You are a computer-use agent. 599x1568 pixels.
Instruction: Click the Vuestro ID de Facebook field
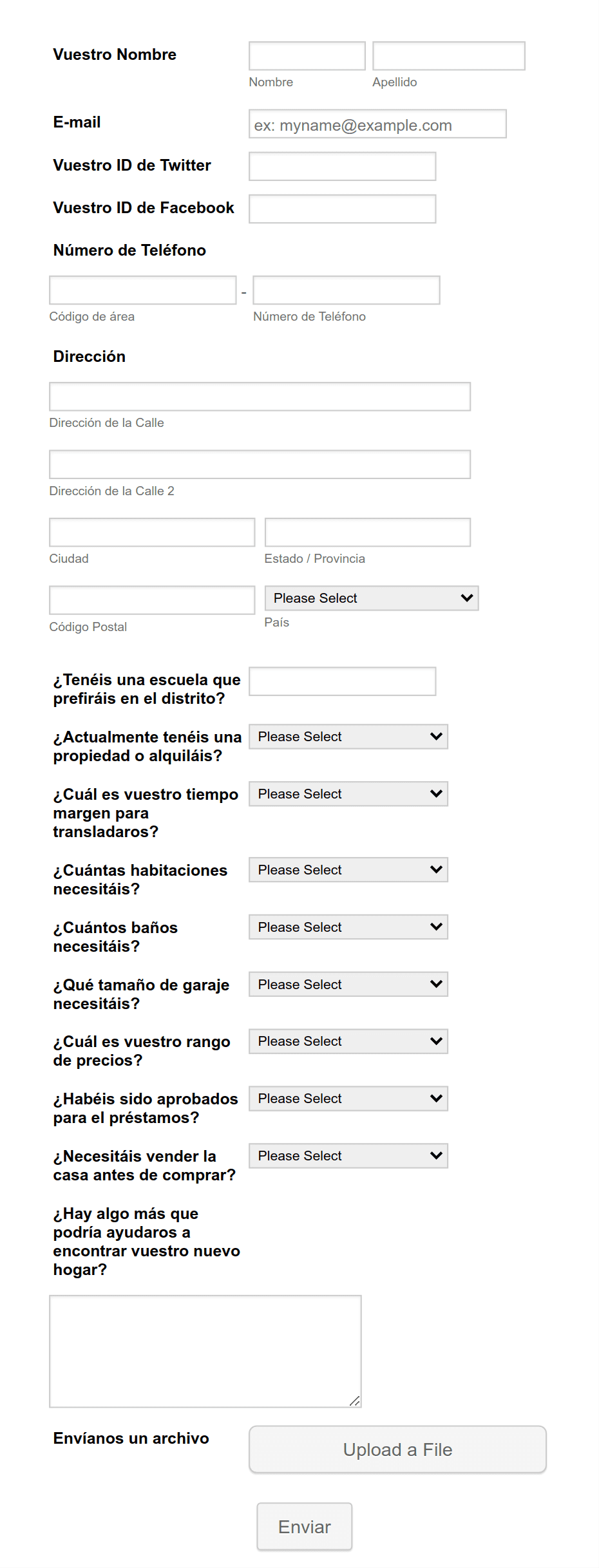click(x=342, y=208)
